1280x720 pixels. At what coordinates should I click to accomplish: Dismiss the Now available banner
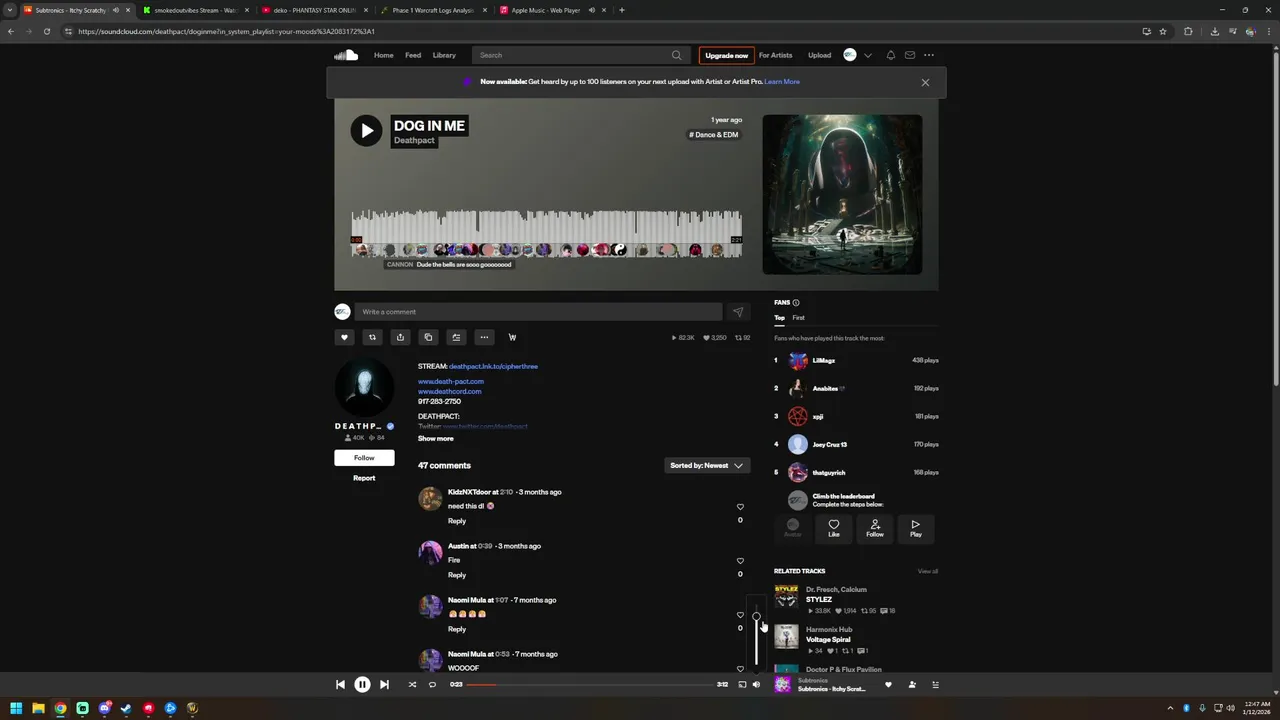(925, 82)
